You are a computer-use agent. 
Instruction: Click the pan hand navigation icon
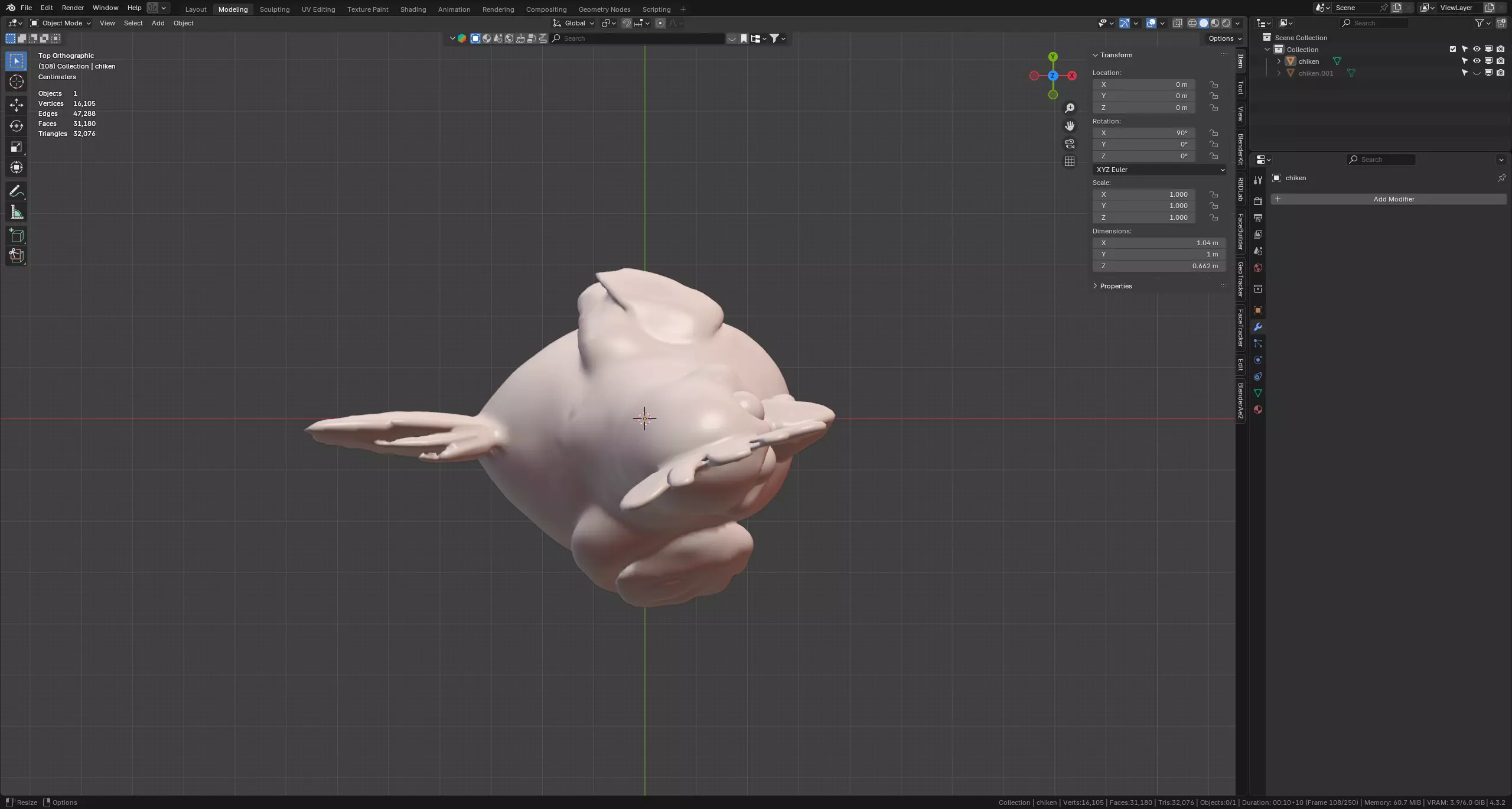click(x=1070, y=126)
